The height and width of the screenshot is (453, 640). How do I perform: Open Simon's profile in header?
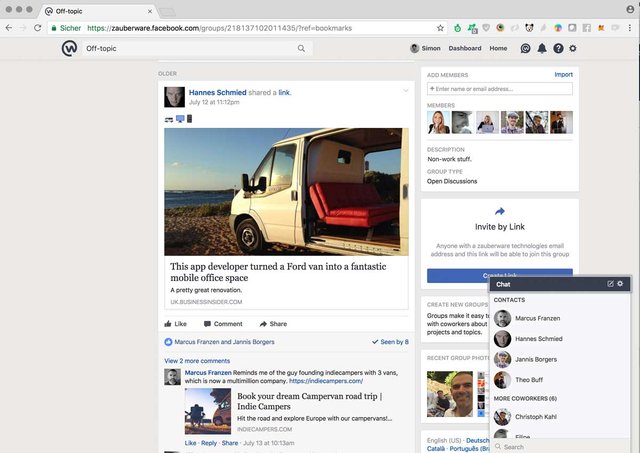[425, 48]
